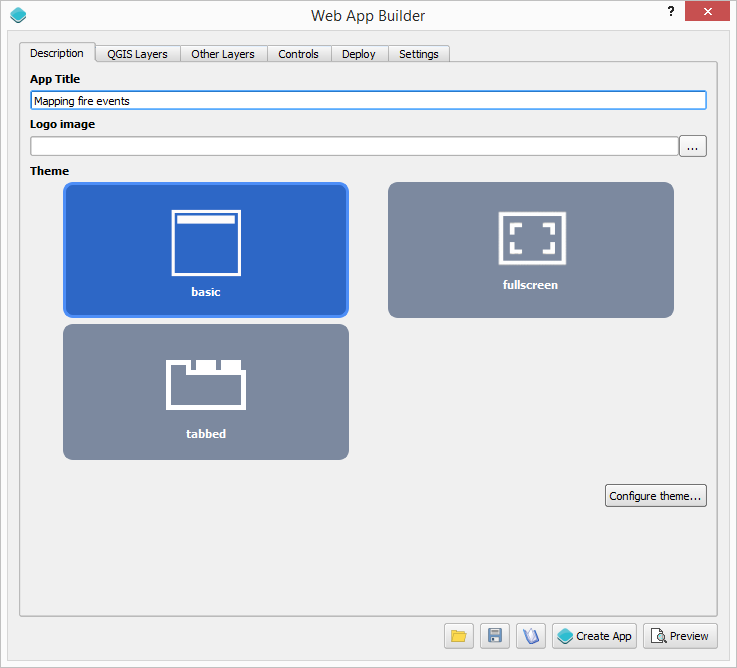The image size is (737, 668).
Task: Open the help book icon
Action: [x=531, y=636]
